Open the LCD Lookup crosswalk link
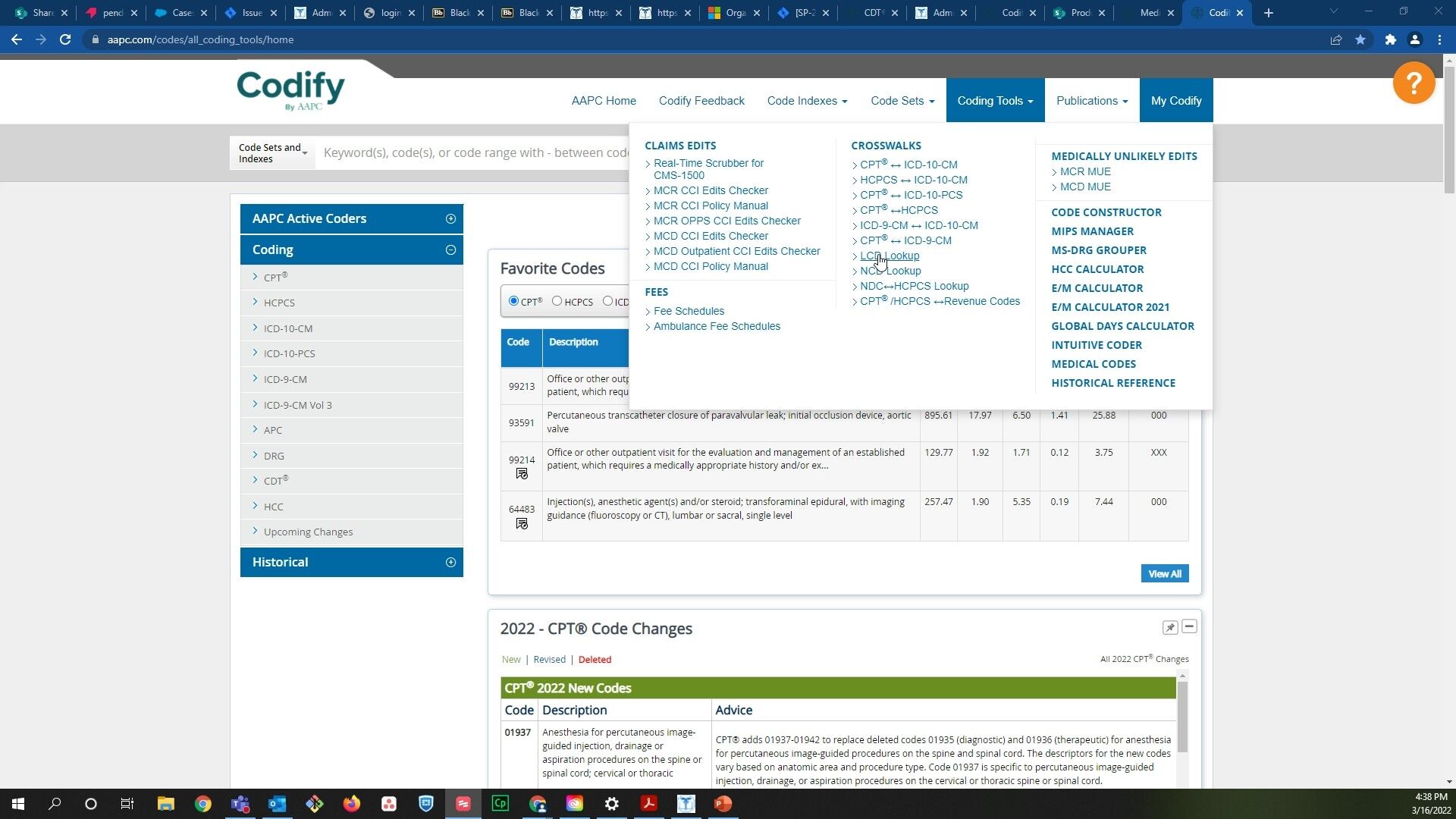The image size is (1456, 819). (889, 256)
